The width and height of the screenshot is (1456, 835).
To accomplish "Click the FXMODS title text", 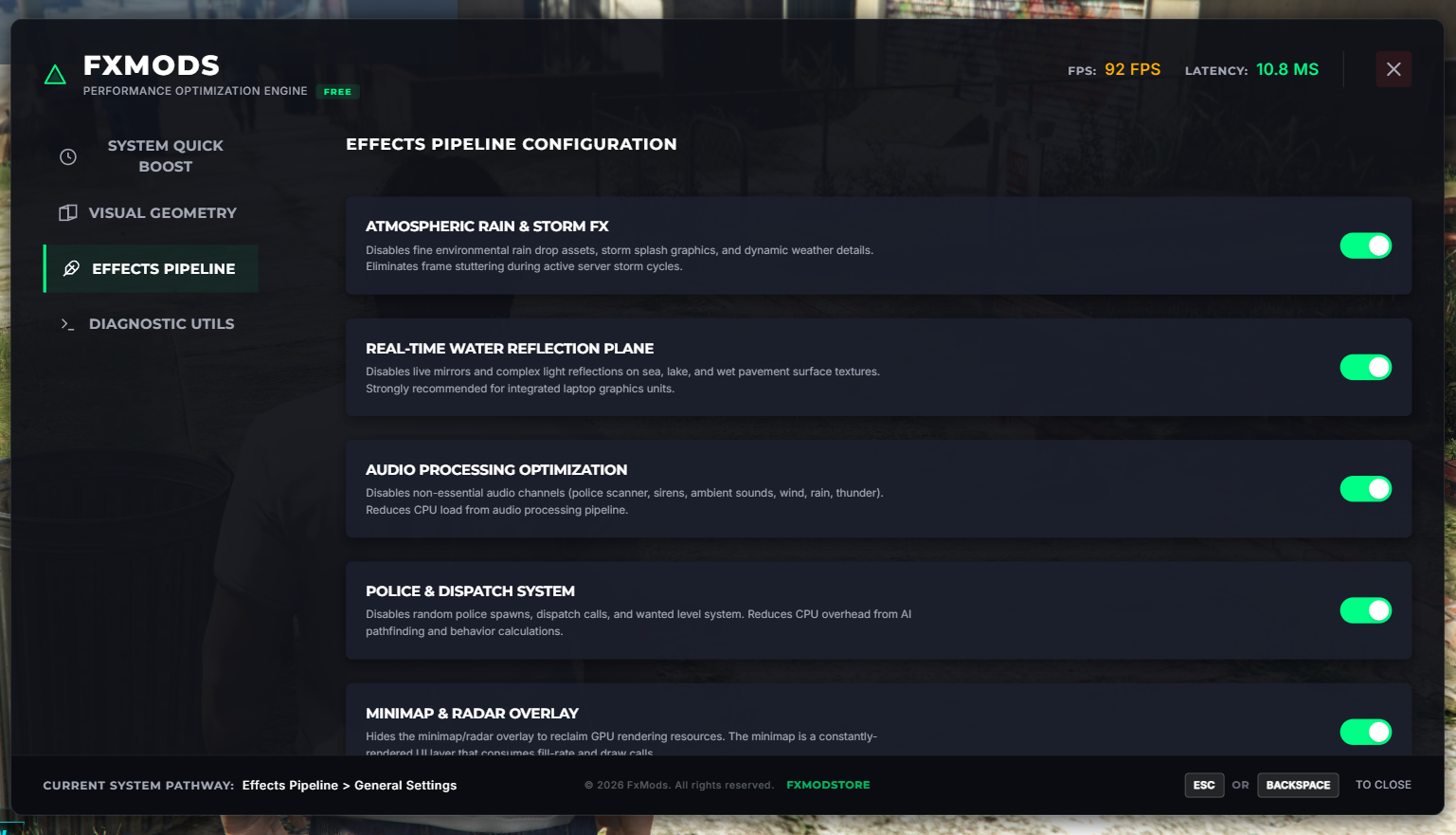I will pyautogui.click(x=152, y=65).
